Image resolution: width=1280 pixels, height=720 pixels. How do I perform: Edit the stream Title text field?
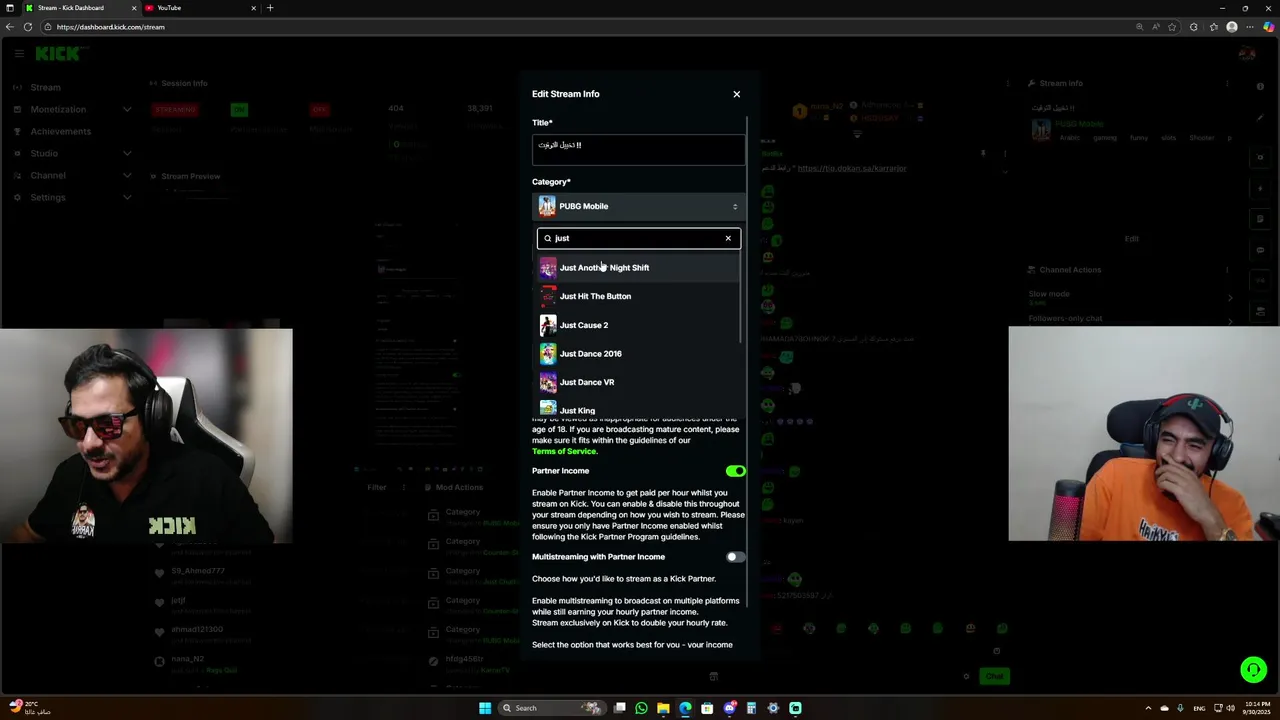pos(638,149)
